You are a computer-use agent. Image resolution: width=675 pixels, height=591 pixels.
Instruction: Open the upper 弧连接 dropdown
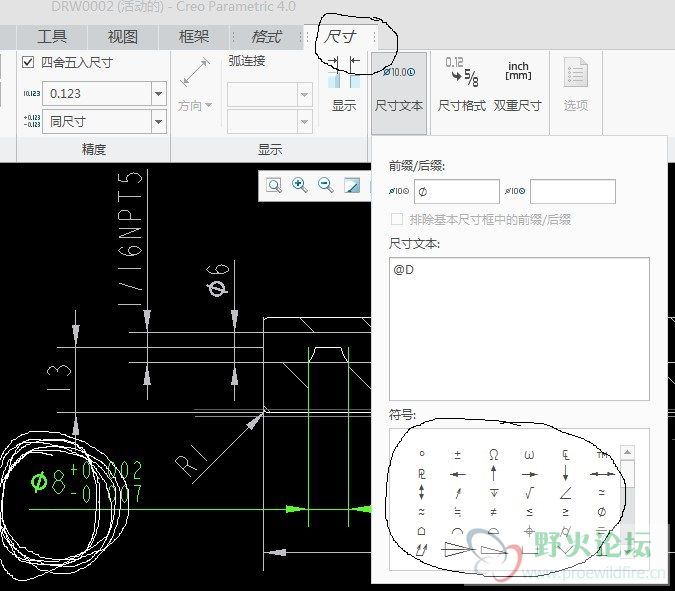[x=304, y=94]
